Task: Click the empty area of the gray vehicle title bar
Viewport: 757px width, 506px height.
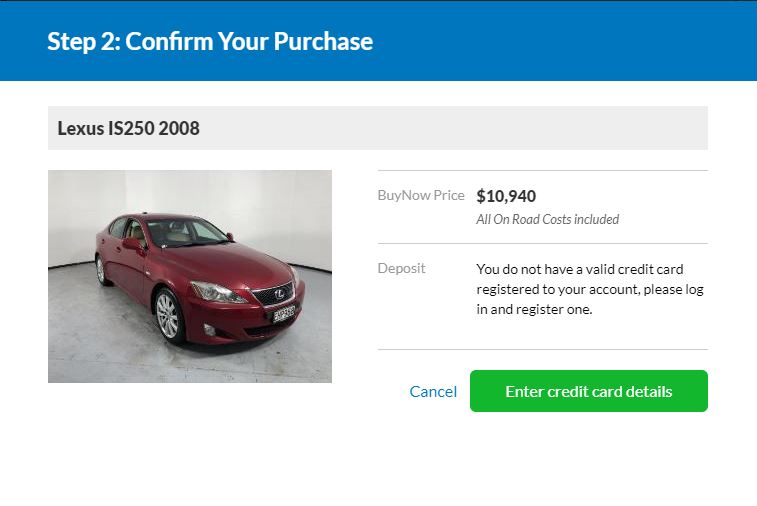Action: (x=454, y=128)
